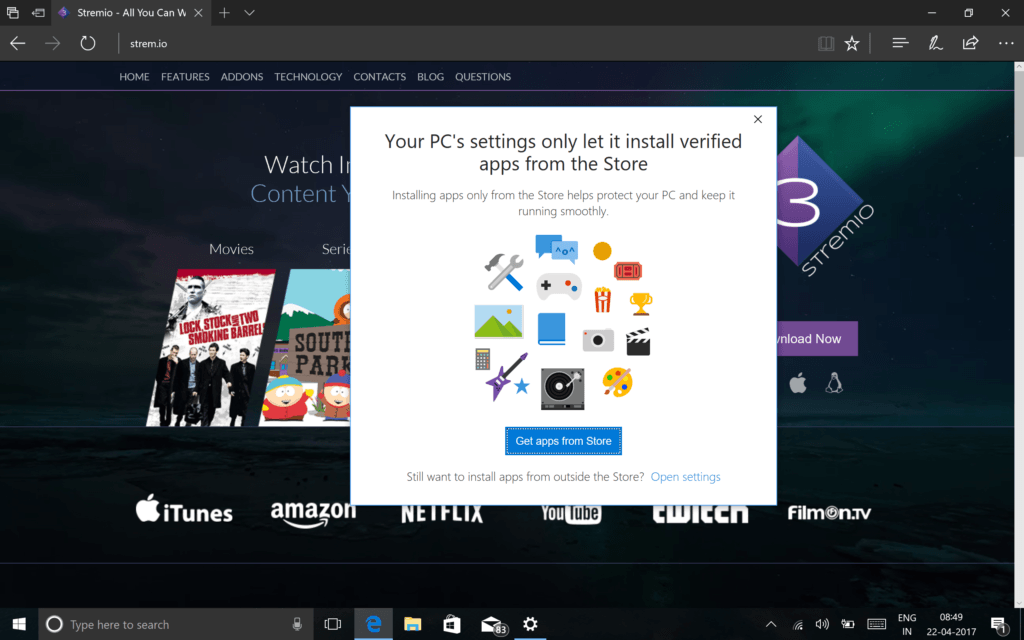Open BLOG in site navigation
This screenshot has width=1024, height=640.
(430, 76)
